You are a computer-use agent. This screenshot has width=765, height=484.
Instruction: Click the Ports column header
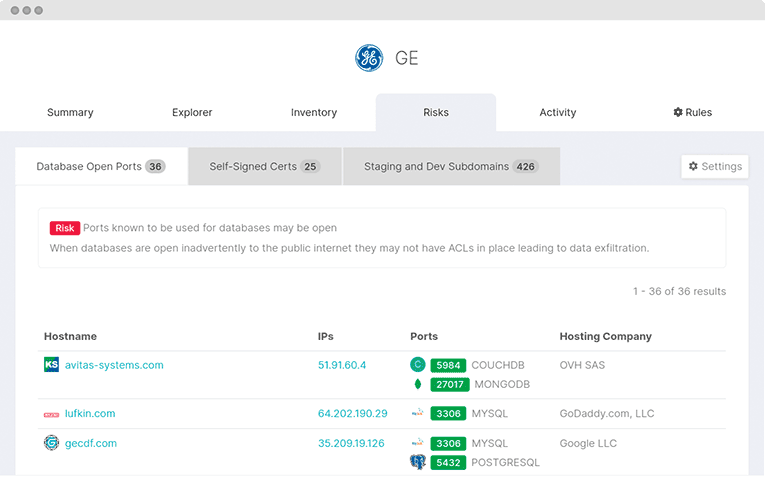424,336
